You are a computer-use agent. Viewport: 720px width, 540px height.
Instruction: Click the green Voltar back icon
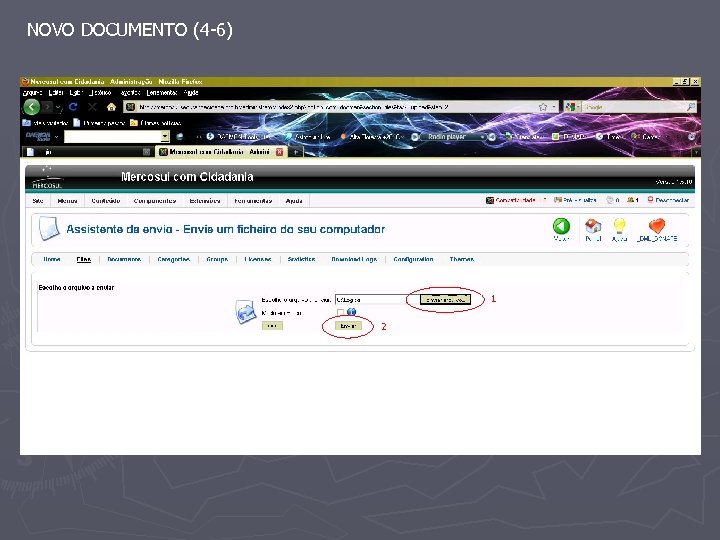[561, 229]
